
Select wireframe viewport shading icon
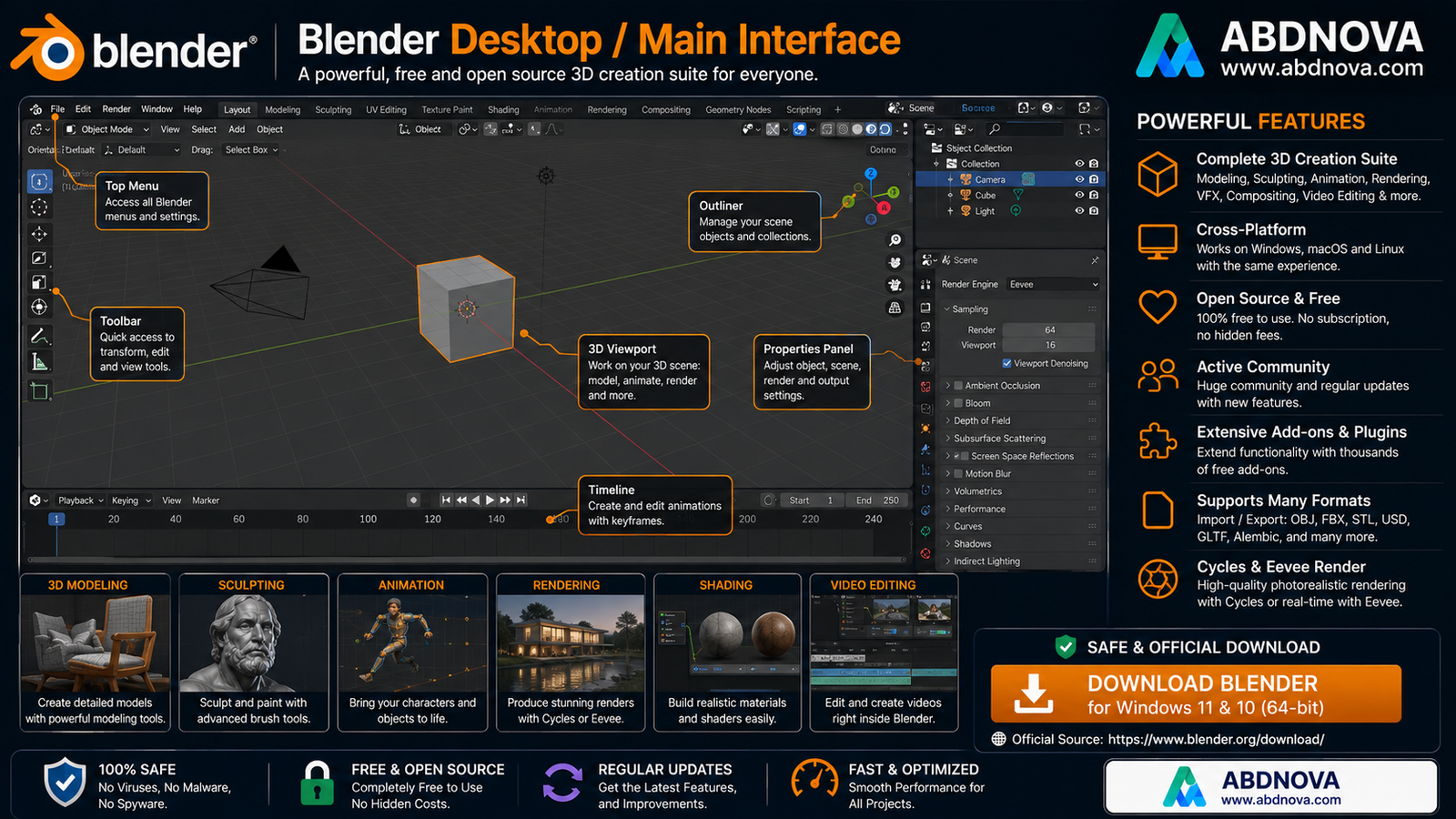coord(844,129)
